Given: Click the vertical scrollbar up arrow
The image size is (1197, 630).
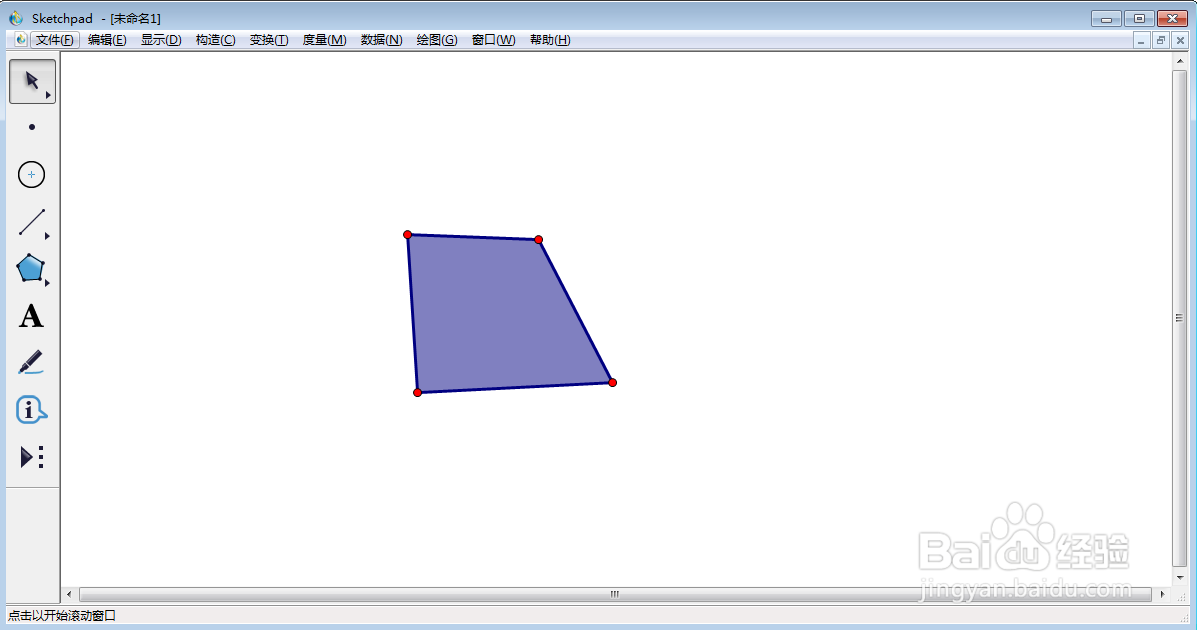Looking at the screenshot, I should pyautogui.click(x=1180, y=60).
